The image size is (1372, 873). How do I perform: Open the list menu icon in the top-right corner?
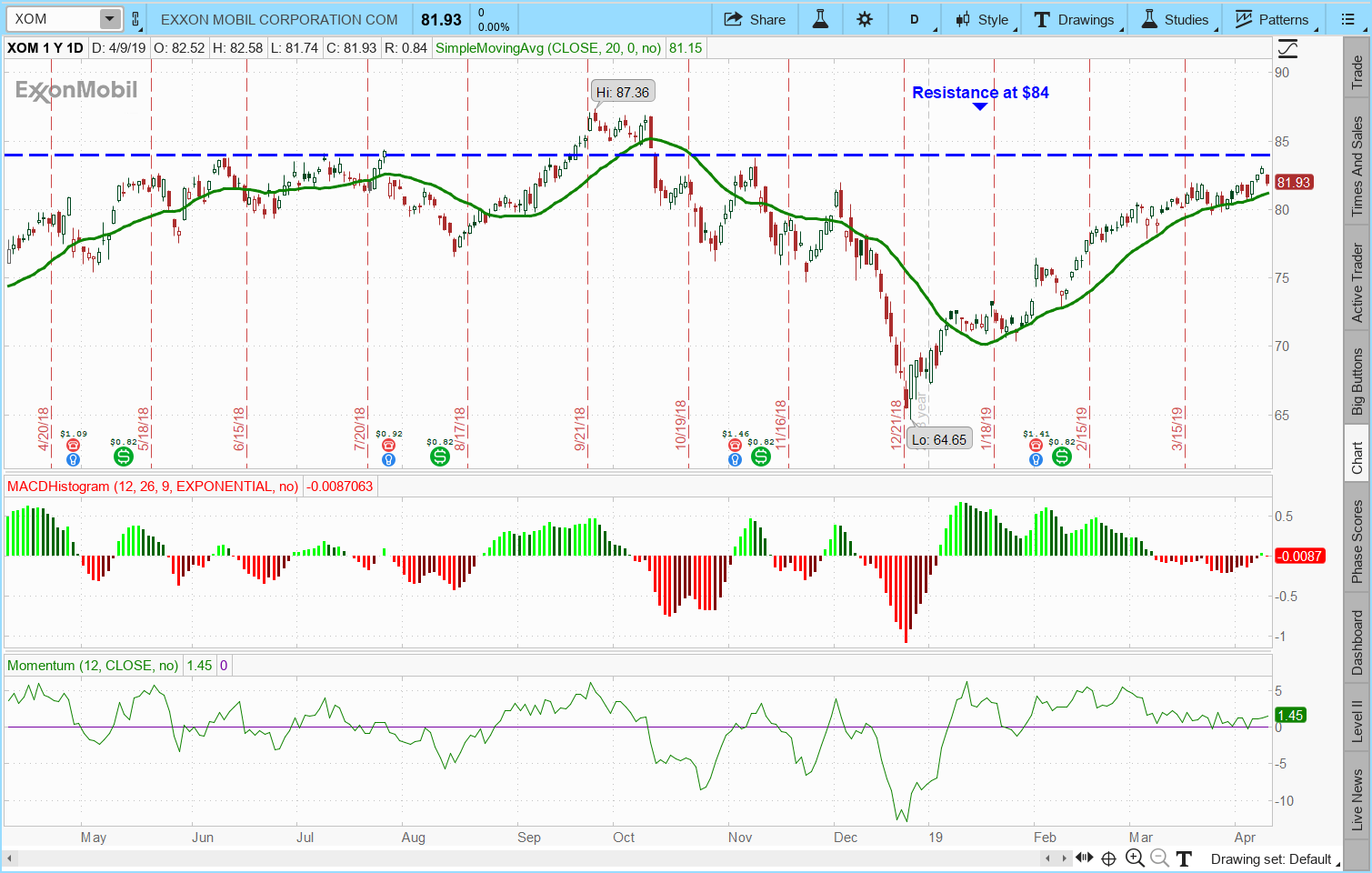[1347, 19]
